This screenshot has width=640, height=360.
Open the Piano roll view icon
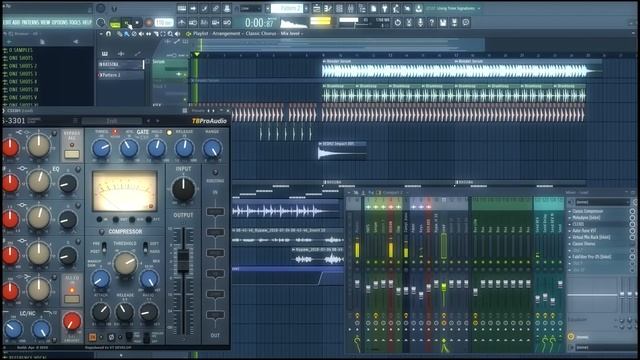328,9
